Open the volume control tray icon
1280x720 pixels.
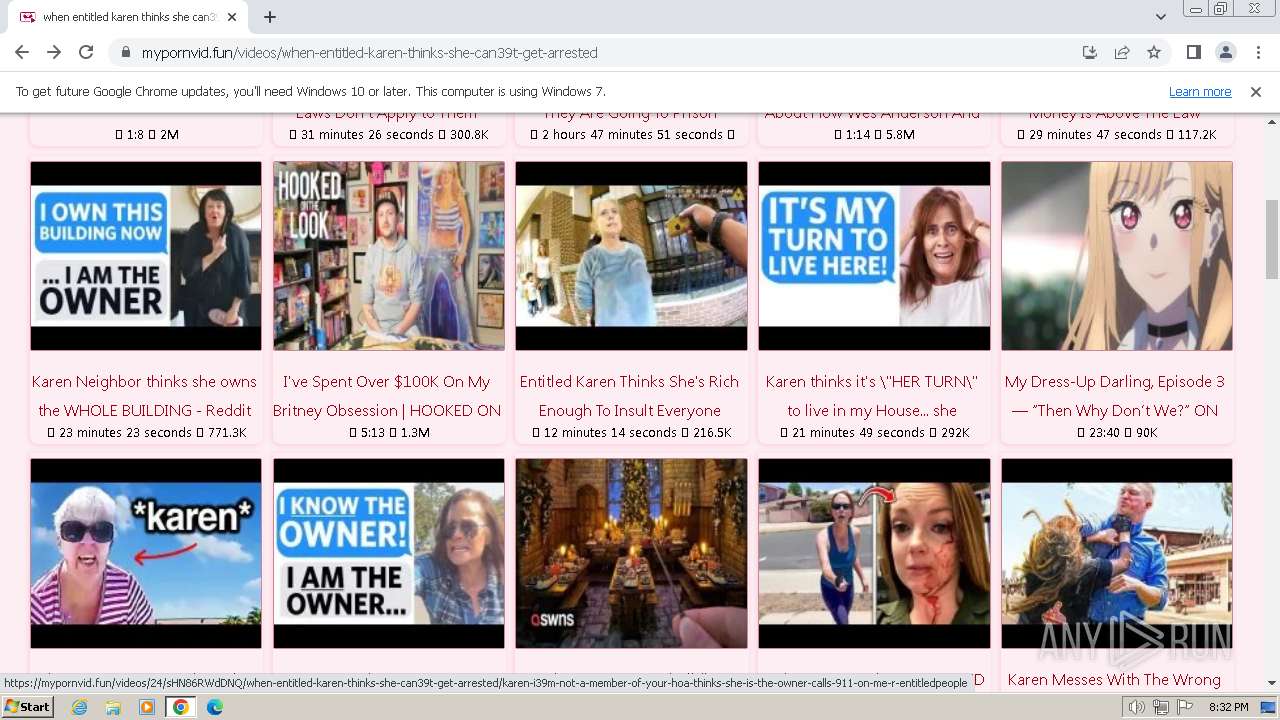pos(1137,707)
